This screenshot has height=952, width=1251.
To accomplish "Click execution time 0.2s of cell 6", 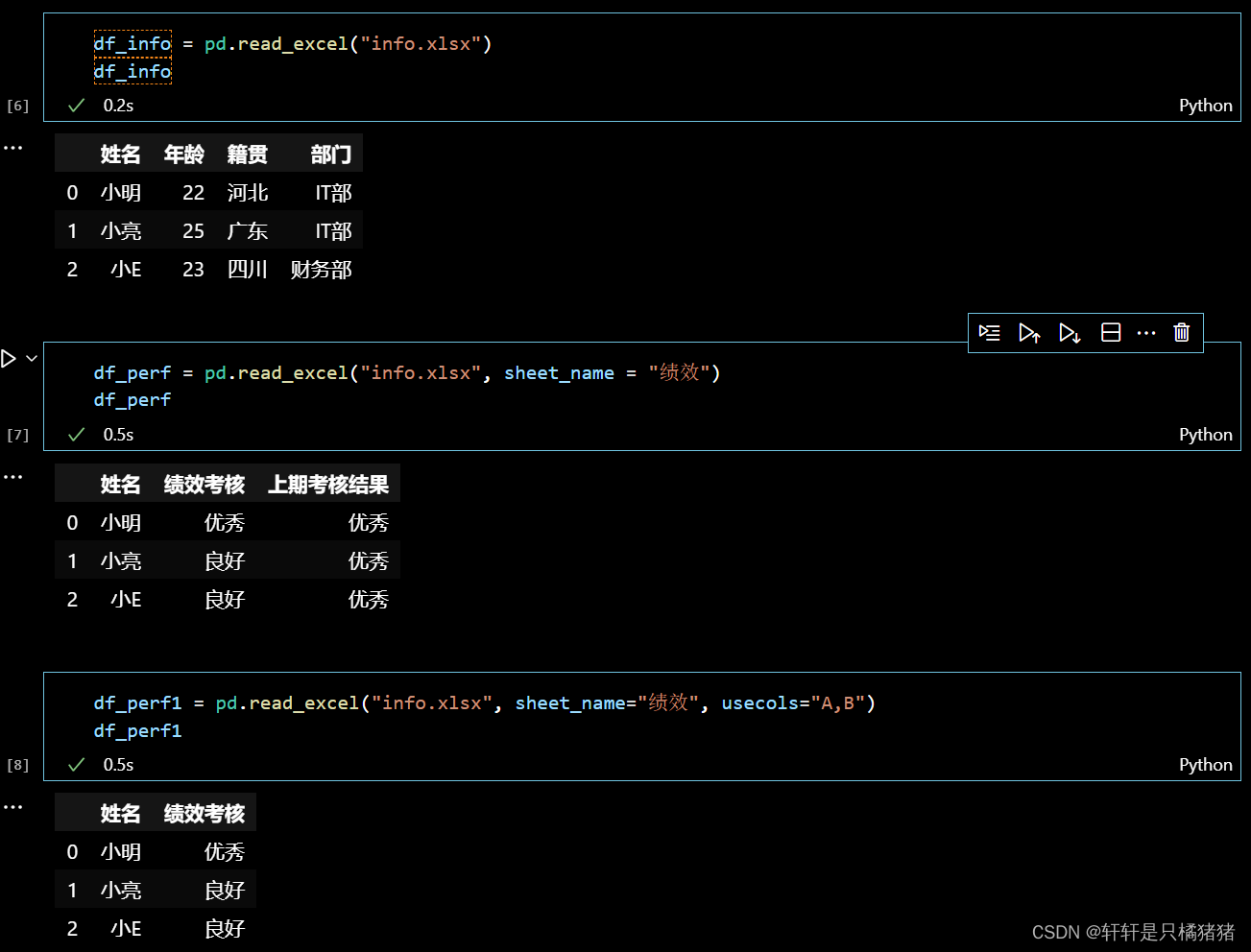I will (118, 106).
